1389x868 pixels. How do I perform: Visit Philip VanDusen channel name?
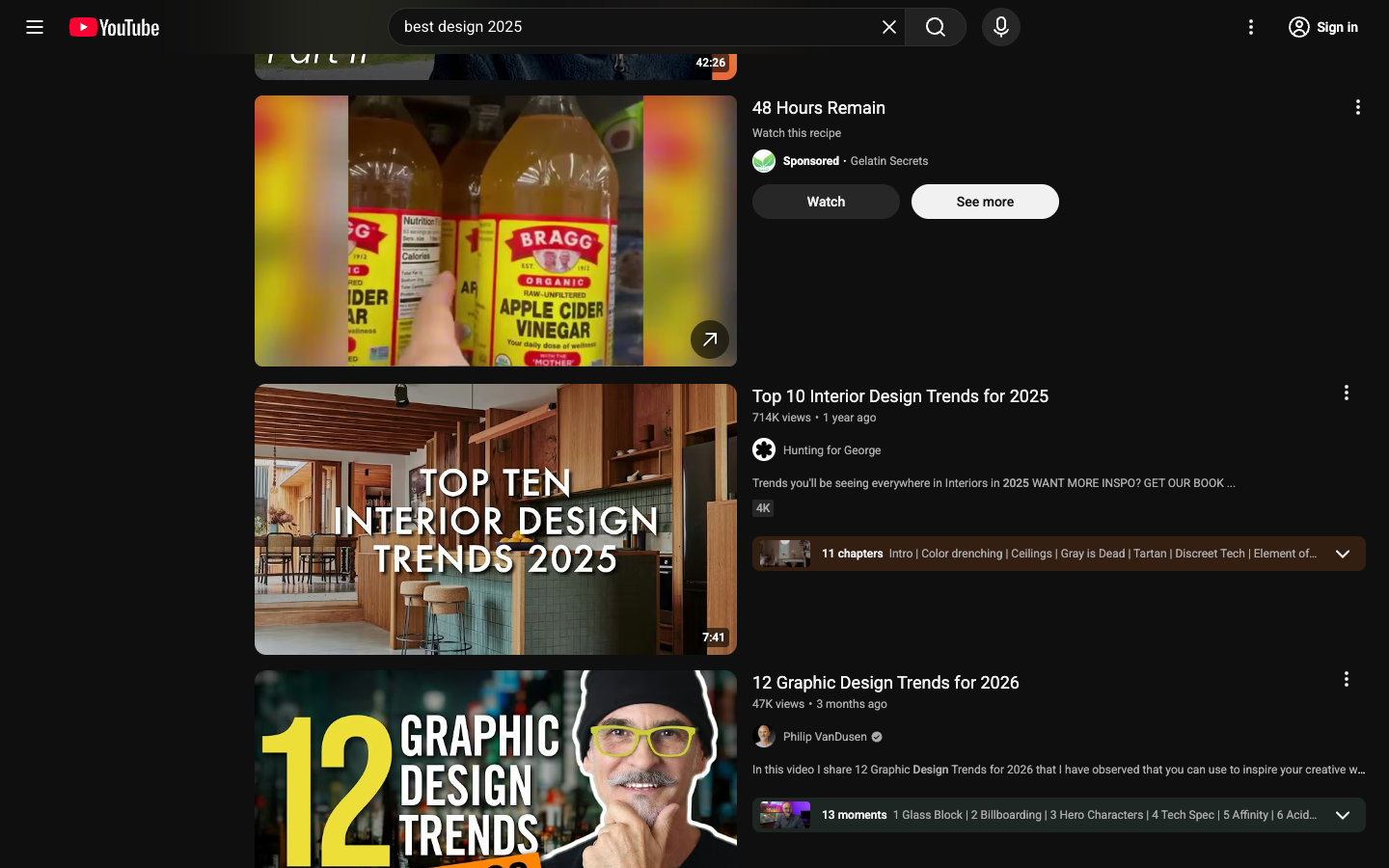tap(825, 737)
